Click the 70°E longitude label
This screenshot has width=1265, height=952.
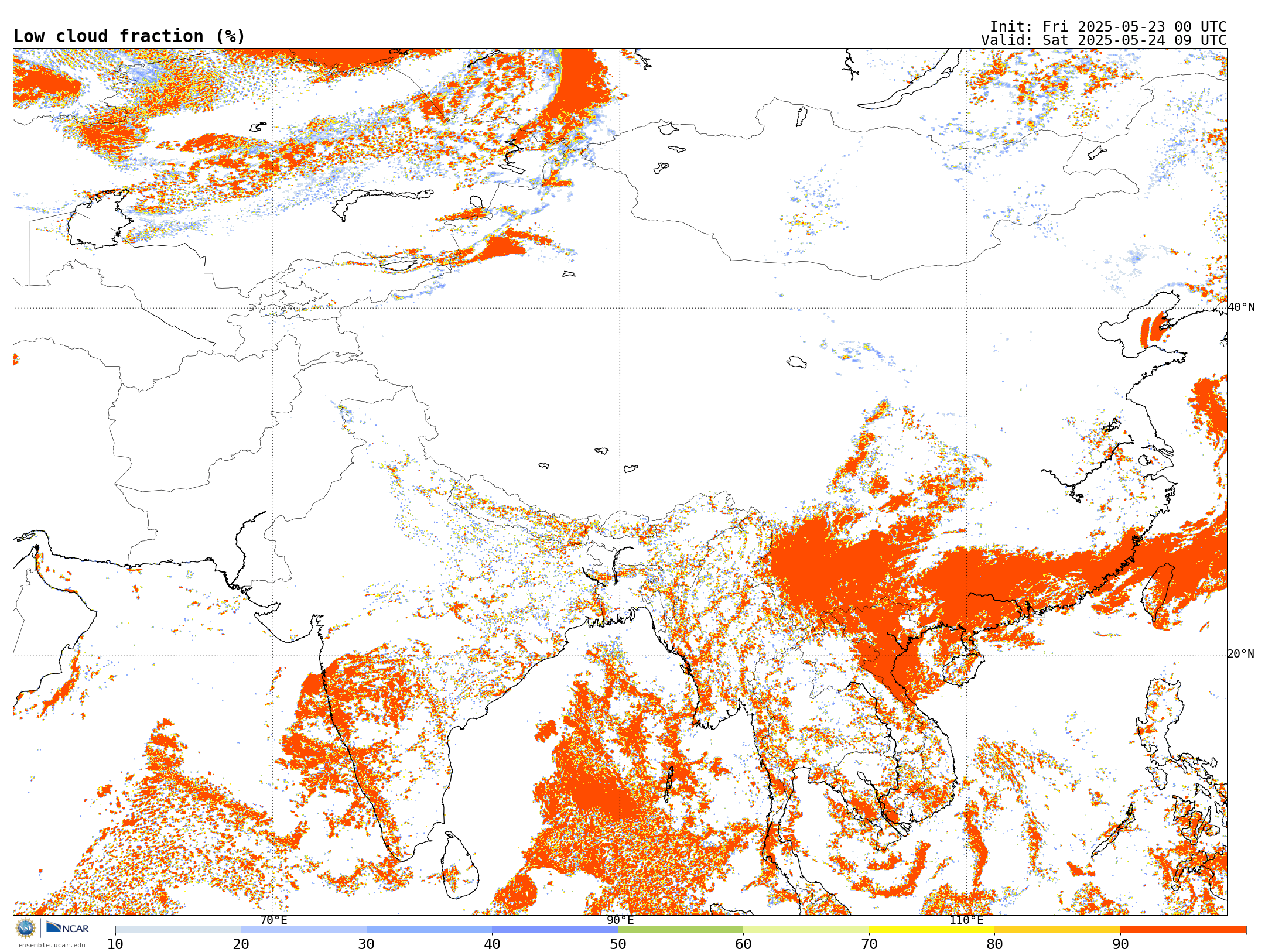273,920
